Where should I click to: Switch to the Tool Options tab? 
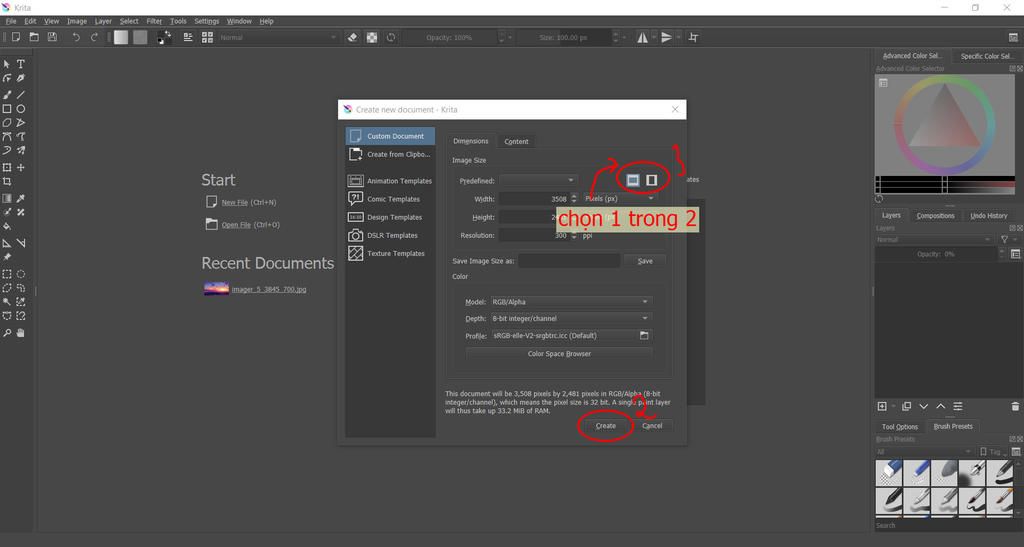[899, 426]
